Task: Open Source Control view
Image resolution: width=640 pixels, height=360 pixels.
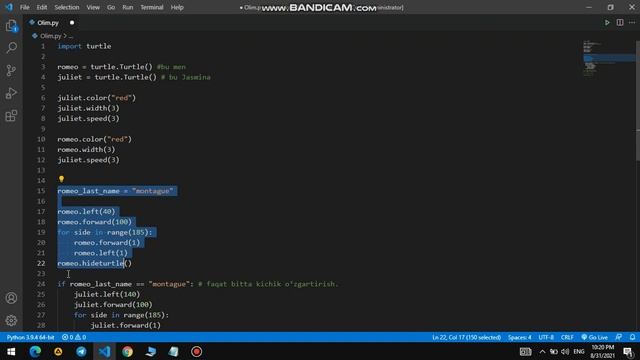Action: (11, 70)
